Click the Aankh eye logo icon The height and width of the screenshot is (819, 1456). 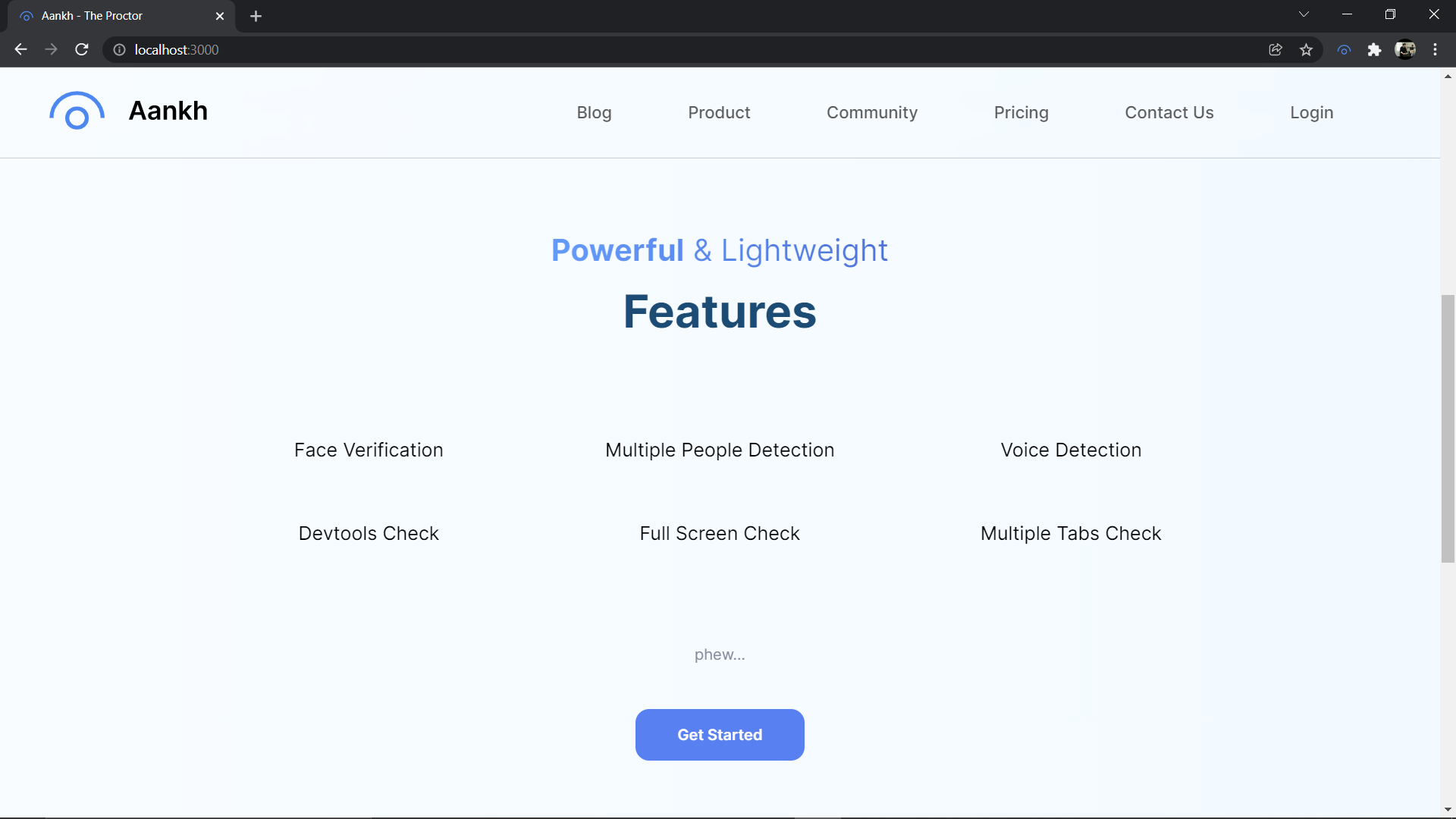pos(77,111)
